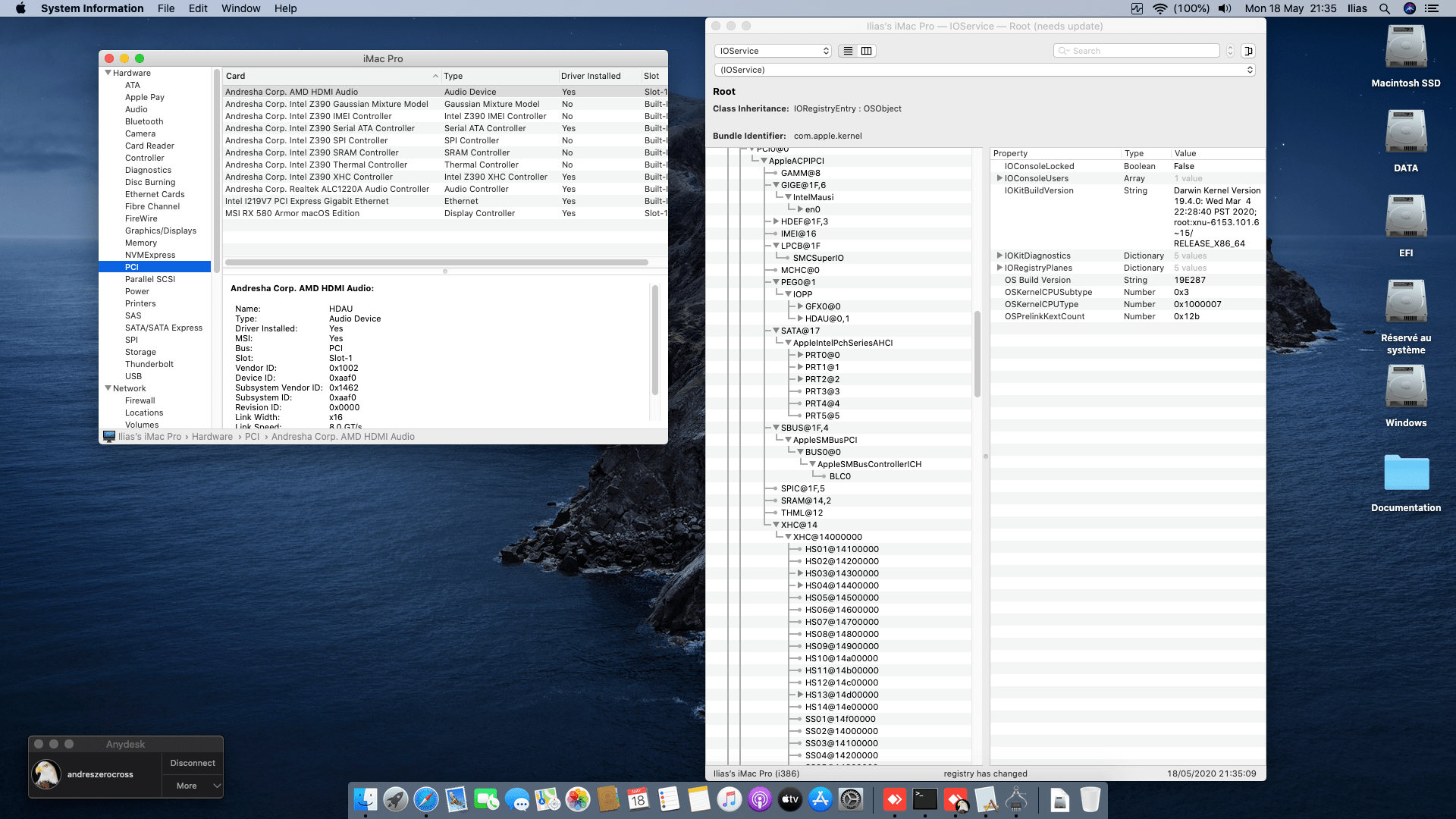Open Music from the Dock
Image resolution: width=1456 pixels, height=819 pixels.
pyautogui.click(x=730, y=799)
